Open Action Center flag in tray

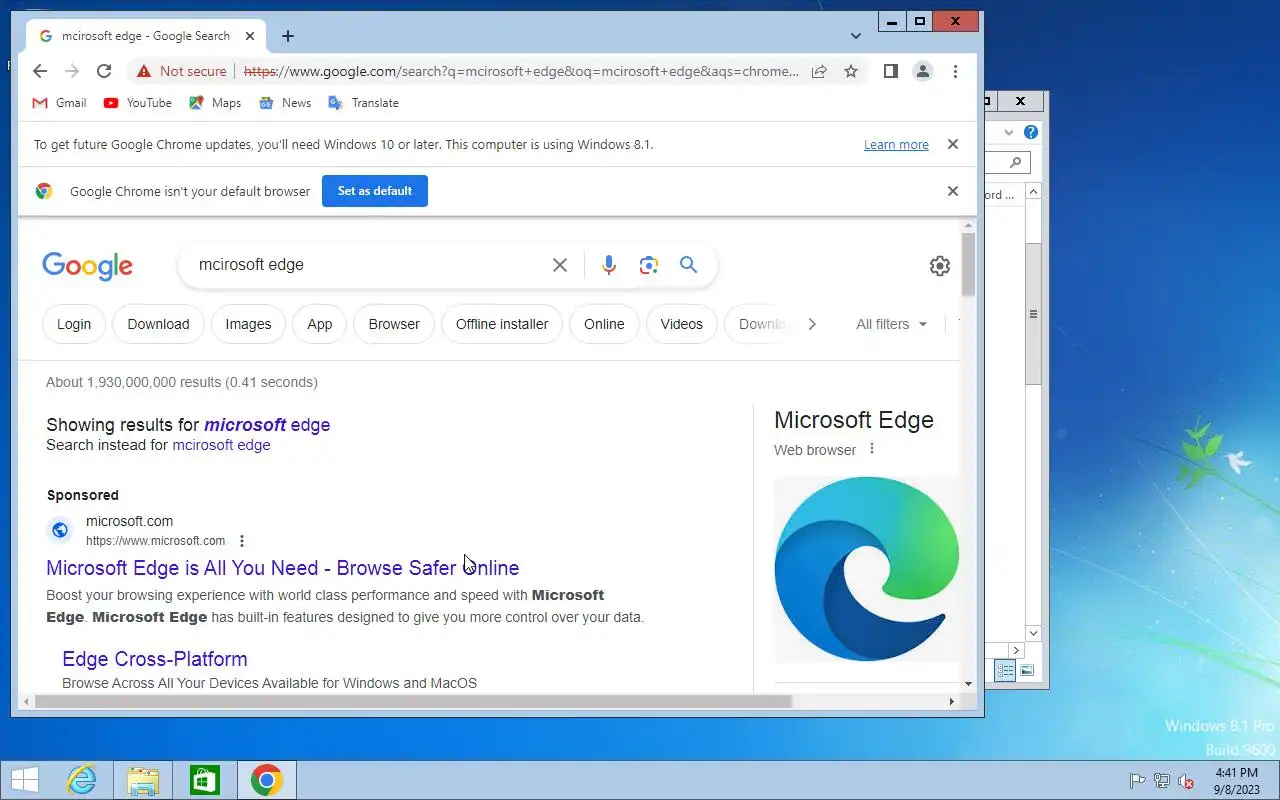(x=1137, y=781)
